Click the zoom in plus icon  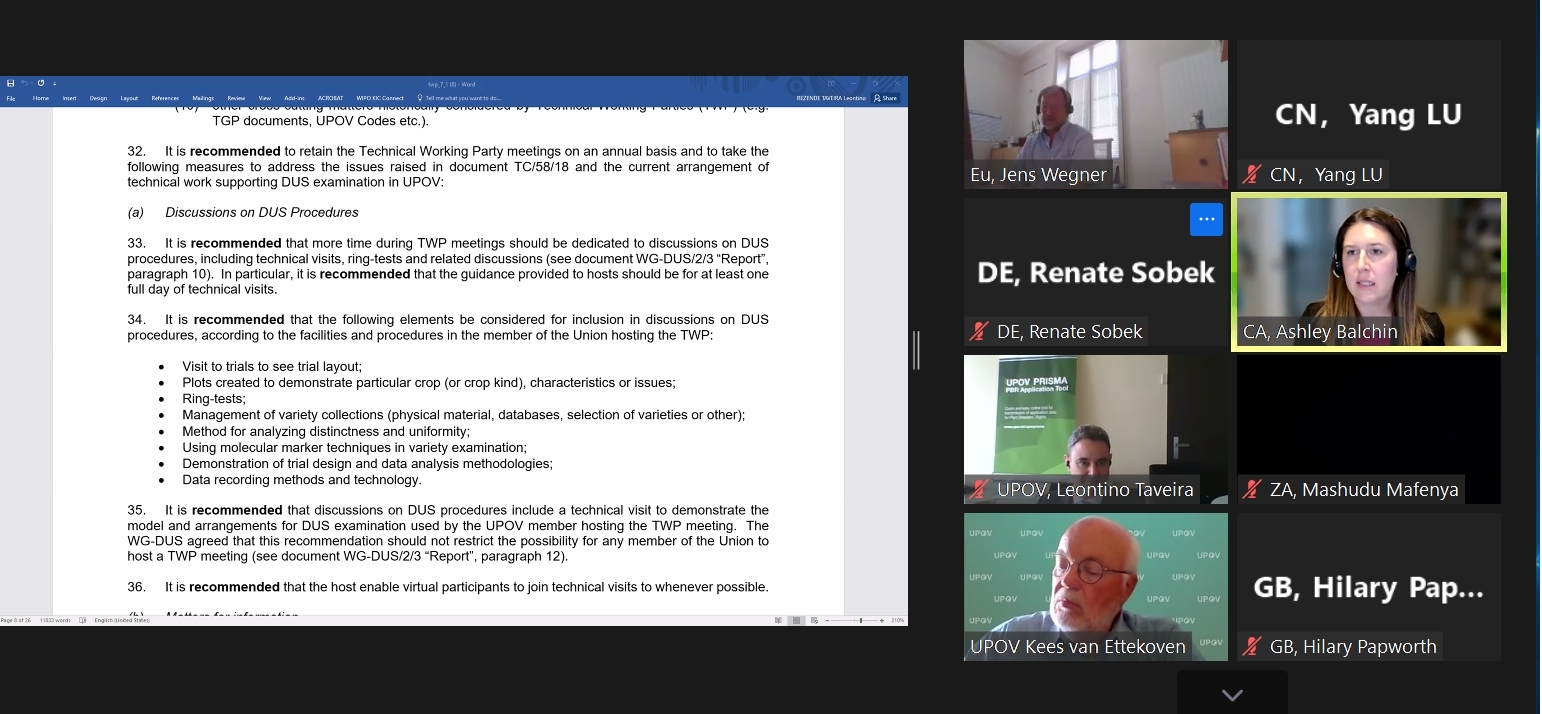click(881, 620)
